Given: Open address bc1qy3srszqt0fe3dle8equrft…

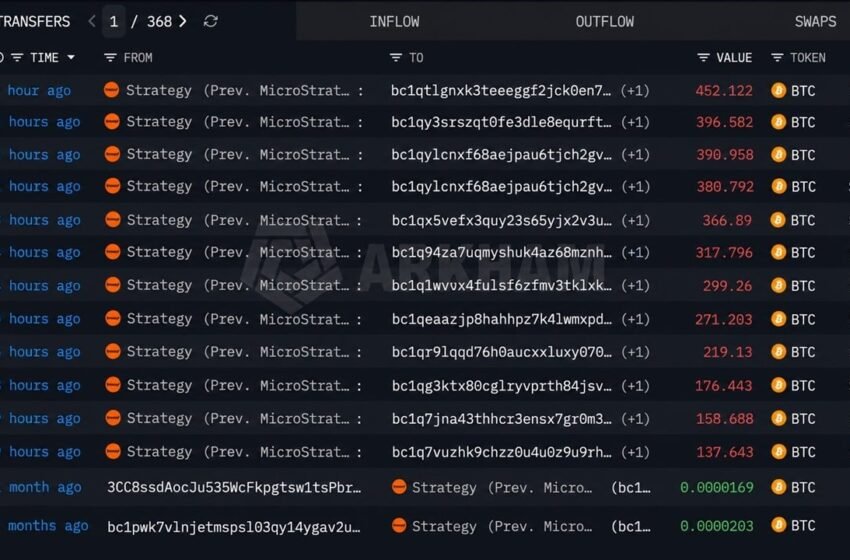Looking at the screenshot, I should 501,123.
